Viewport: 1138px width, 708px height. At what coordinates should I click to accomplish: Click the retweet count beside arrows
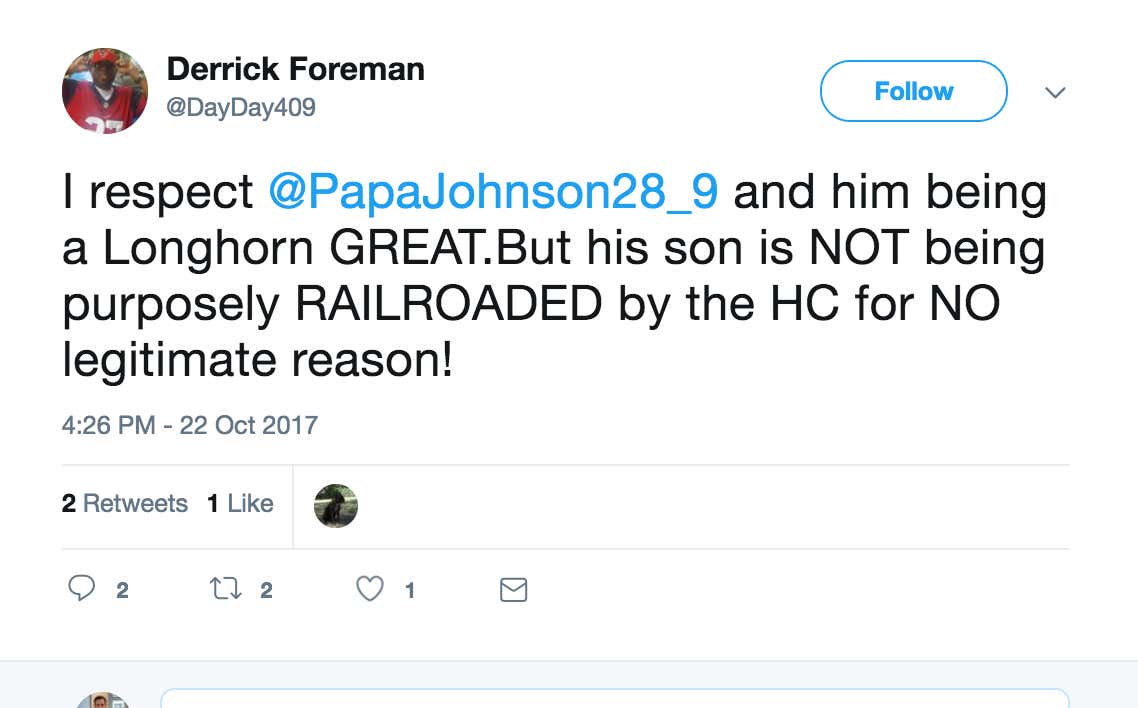pos(266,590)
